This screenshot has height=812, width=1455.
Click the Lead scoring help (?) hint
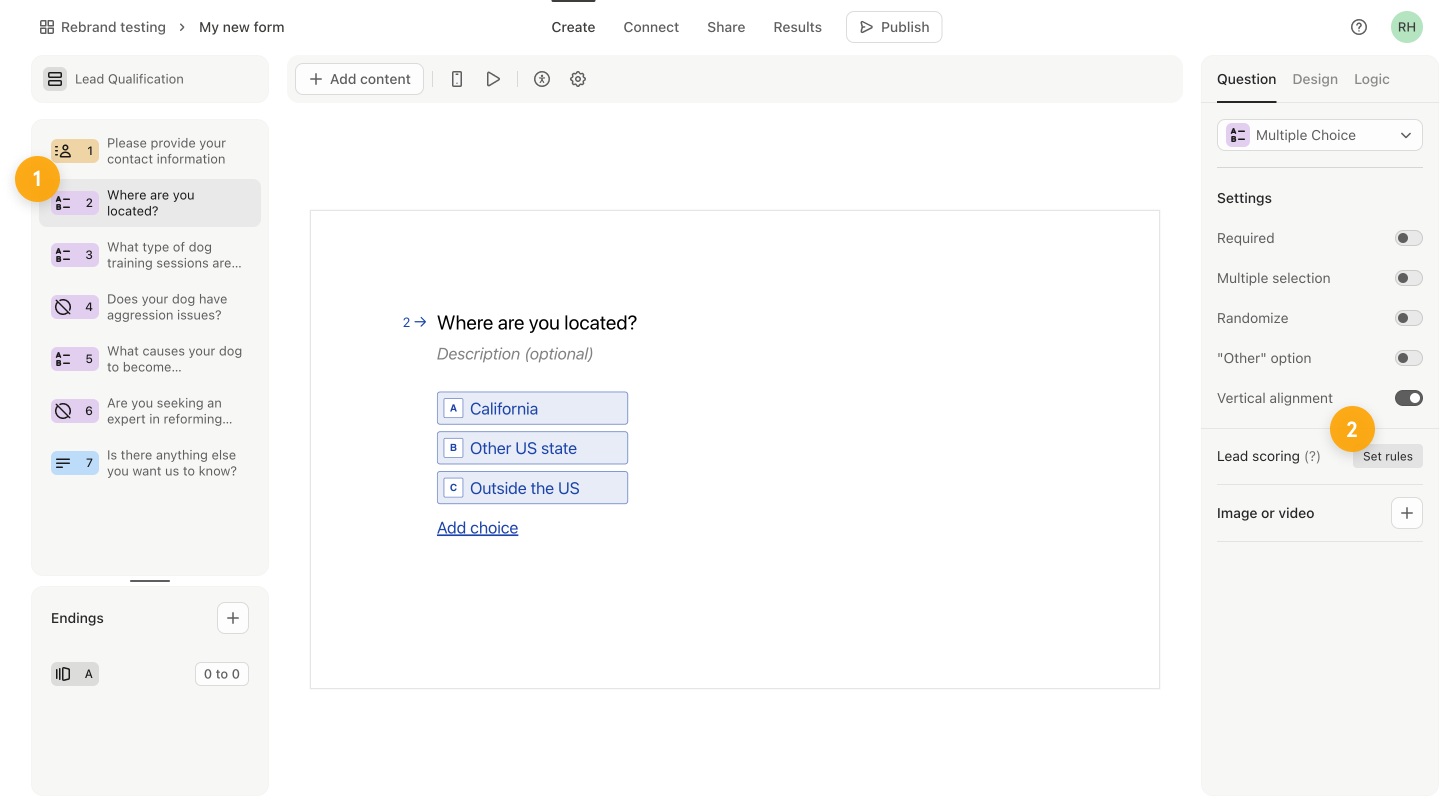point(1312,456)
